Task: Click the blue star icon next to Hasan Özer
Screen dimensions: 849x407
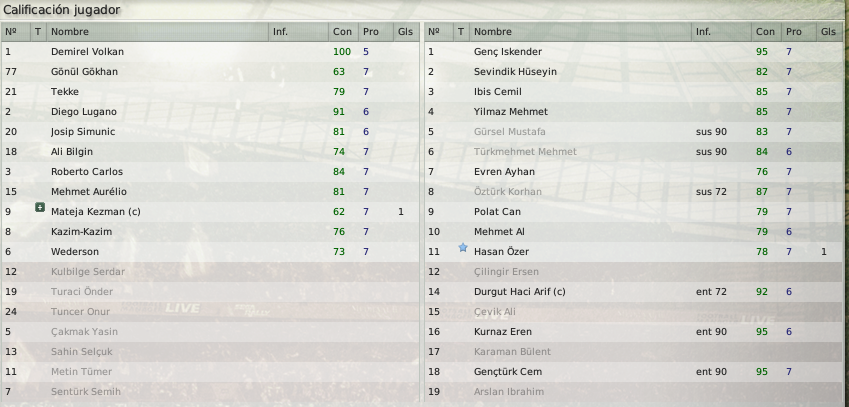Action: point(462,247)
